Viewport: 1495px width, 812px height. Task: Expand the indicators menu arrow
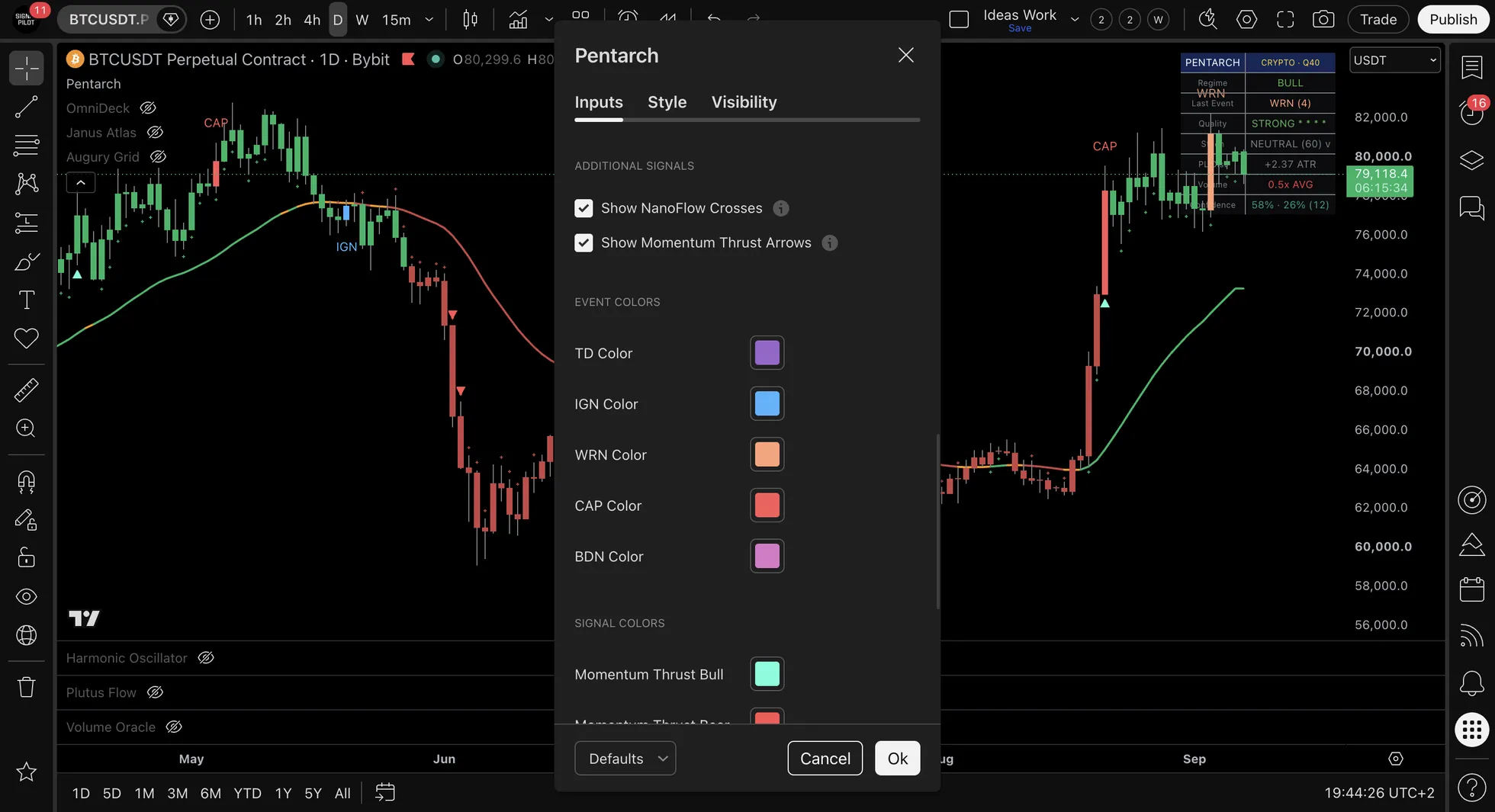[x=548, y=19]
